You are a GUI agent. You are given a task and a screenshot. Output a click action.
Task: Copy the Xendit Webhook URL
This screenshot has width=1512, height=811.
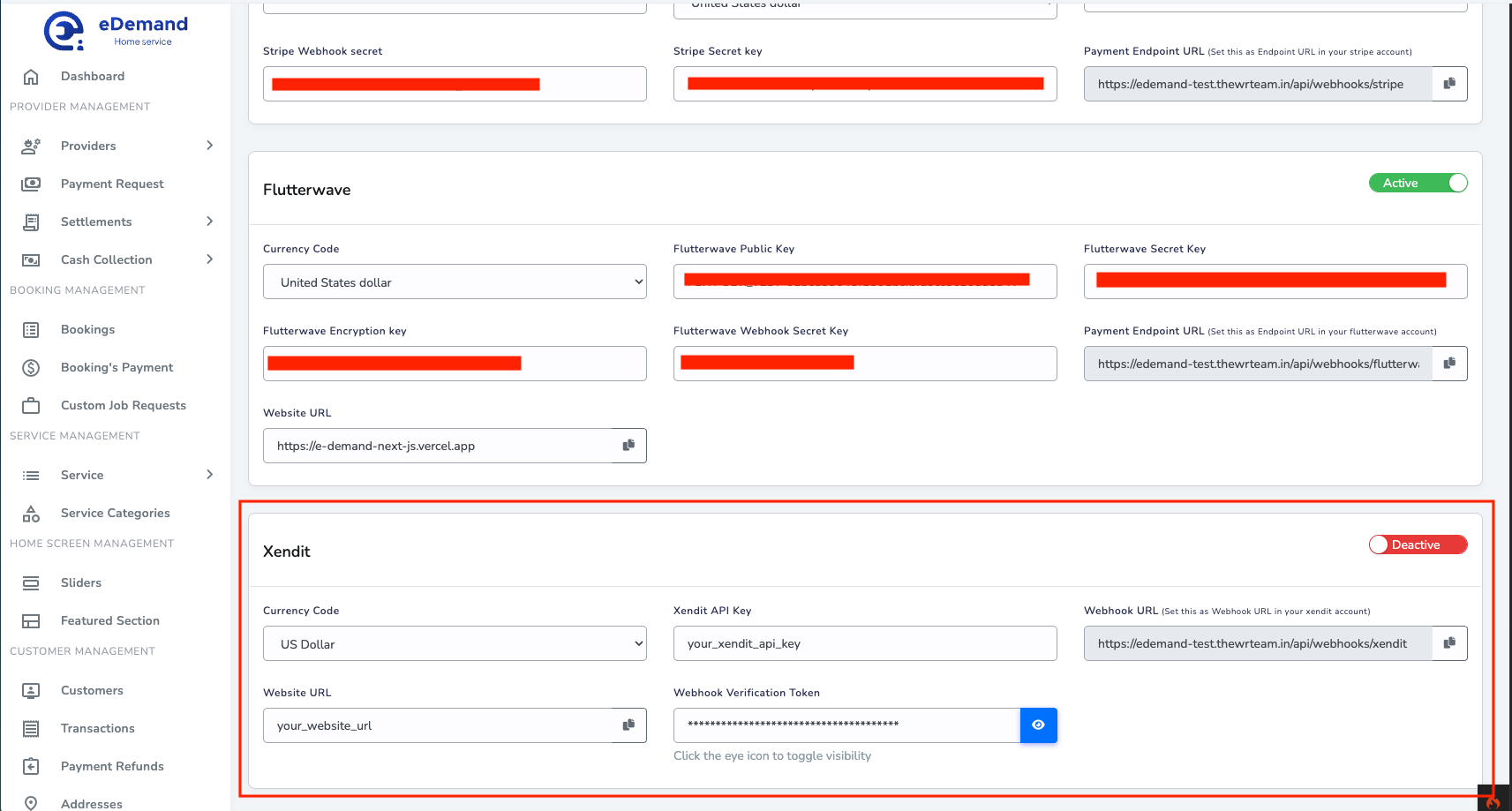click(x=1448, y=642)
